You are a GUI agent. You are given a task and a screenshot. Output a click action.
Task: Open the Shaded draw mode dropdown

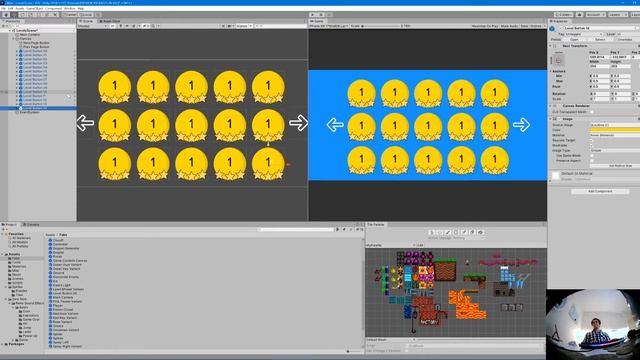coord(93,26)
